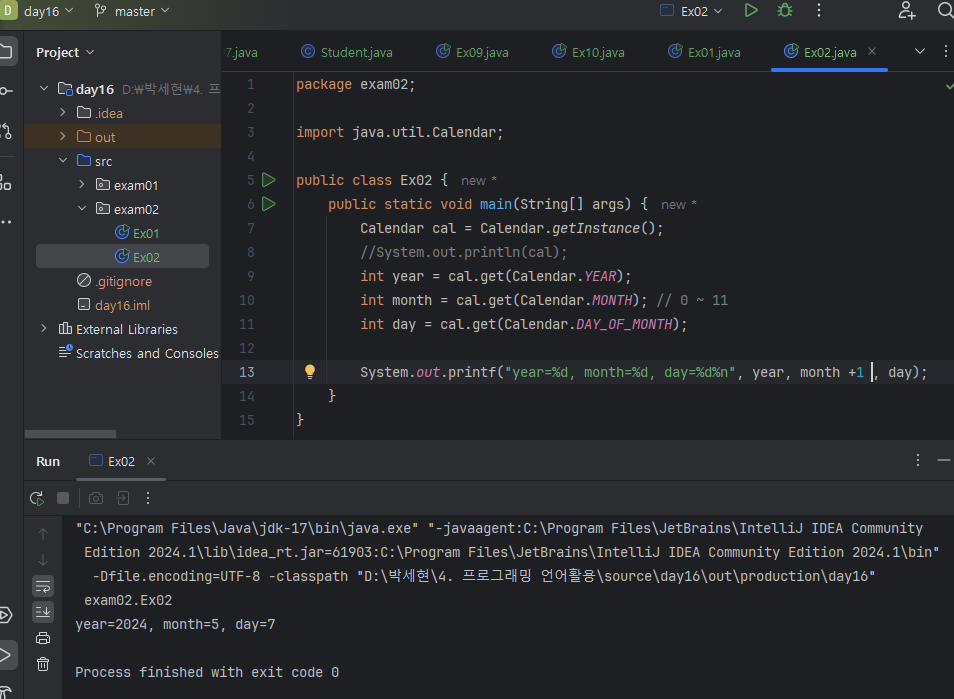Image resolution: width=954 pixels, height=699 pixels.
Task: Open the add collaborator icon
Action: (x=907, y=10)
